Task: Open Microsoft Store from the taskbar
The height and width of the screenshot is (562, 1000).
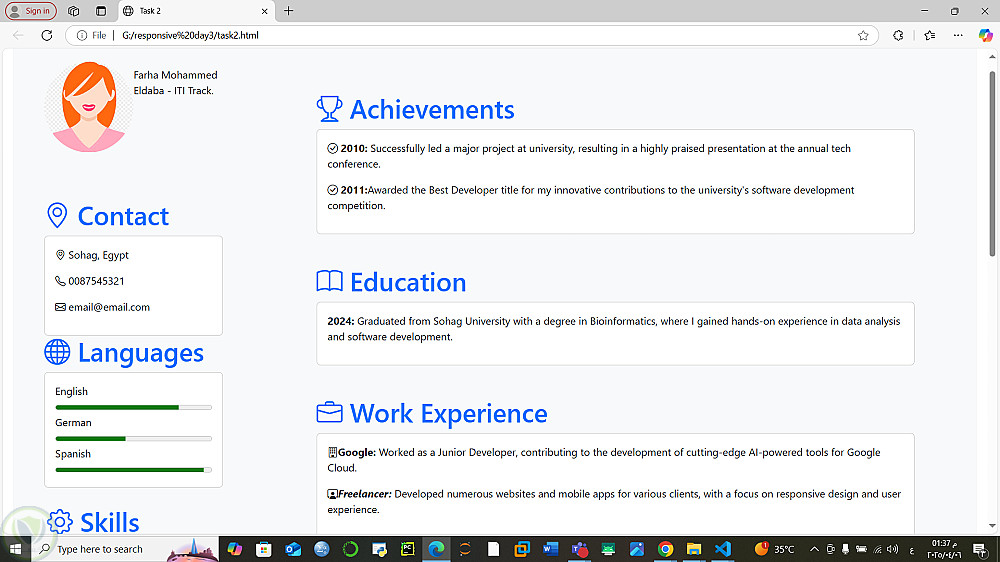Action: 263,549
